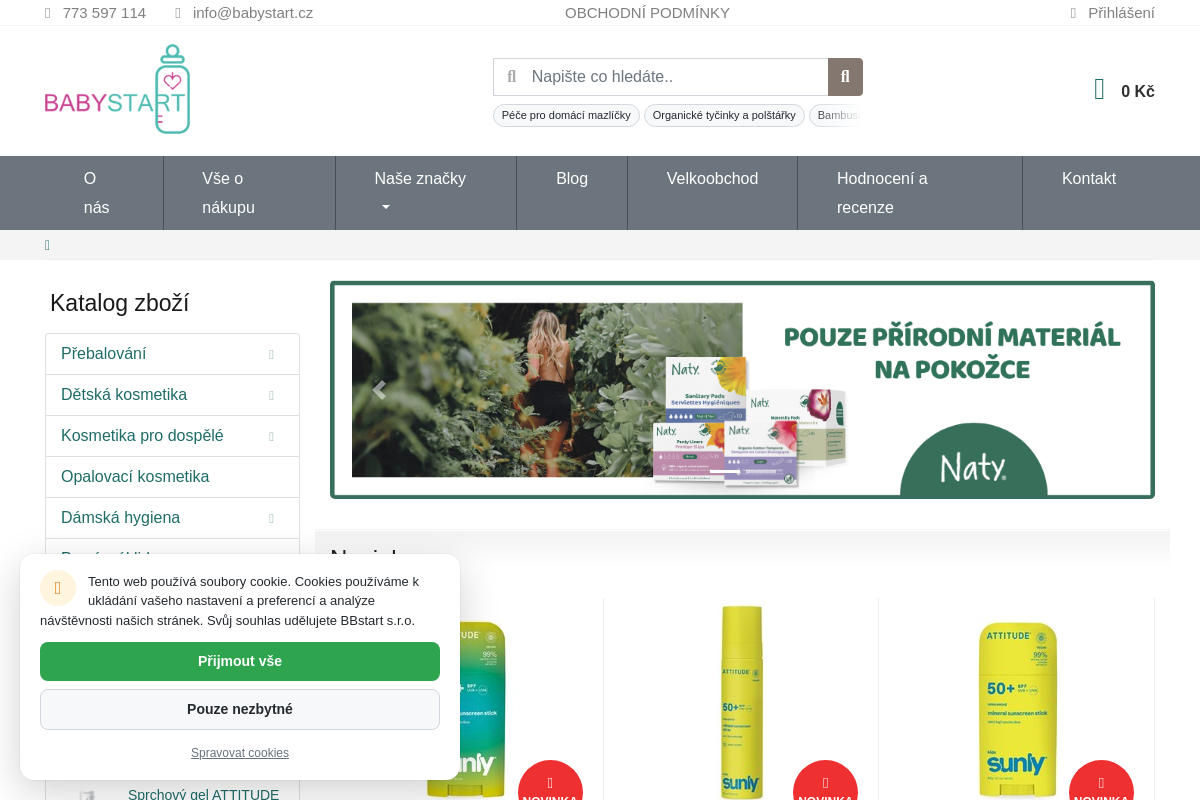Expand Přebalování category
The width and height of the screenshot is (1200, 800).
click(x=271, y=354)
